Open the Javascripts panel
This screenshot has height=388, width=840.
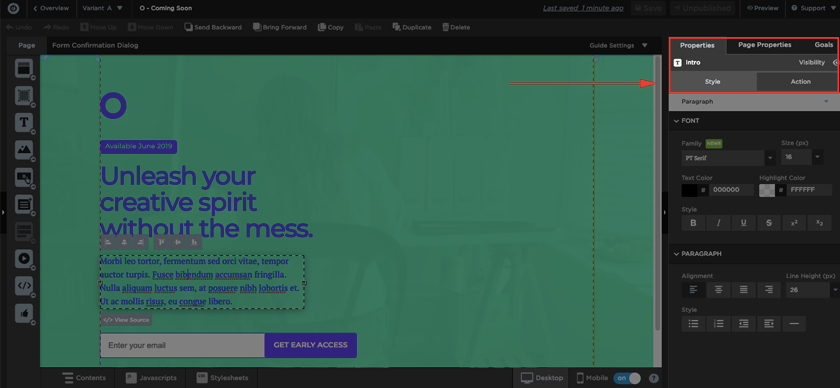coord(151,378)
